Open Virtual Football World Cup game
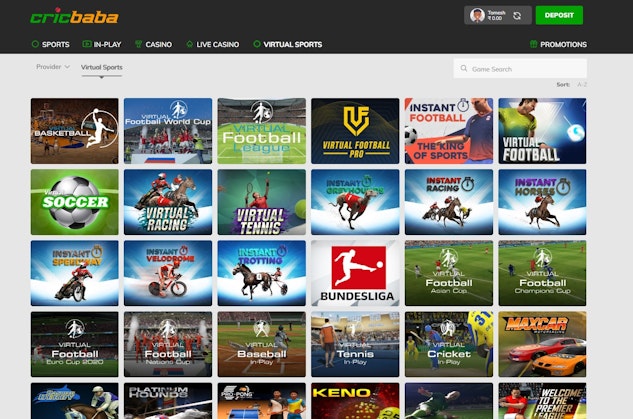This screenshot has width=633, height=419. tap(168, 131)
